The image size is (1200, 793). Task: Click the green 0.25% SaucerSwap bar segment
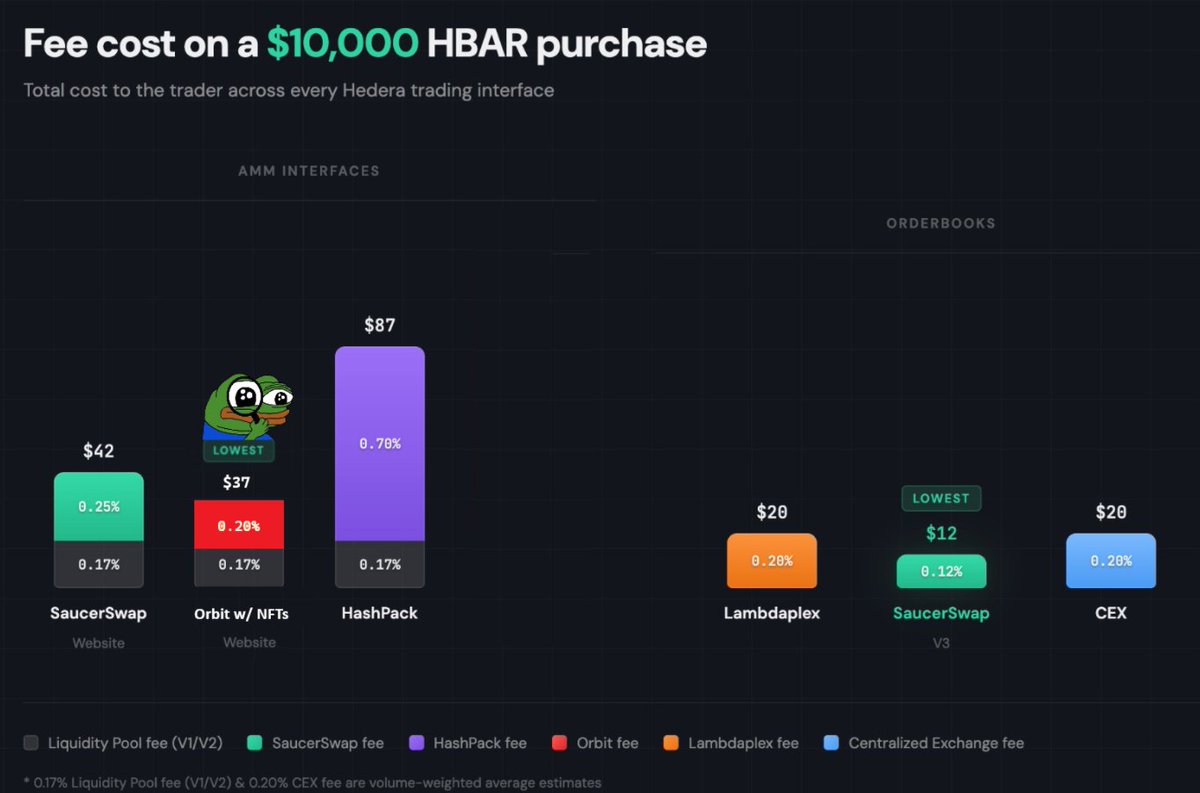tap(99, 507)
